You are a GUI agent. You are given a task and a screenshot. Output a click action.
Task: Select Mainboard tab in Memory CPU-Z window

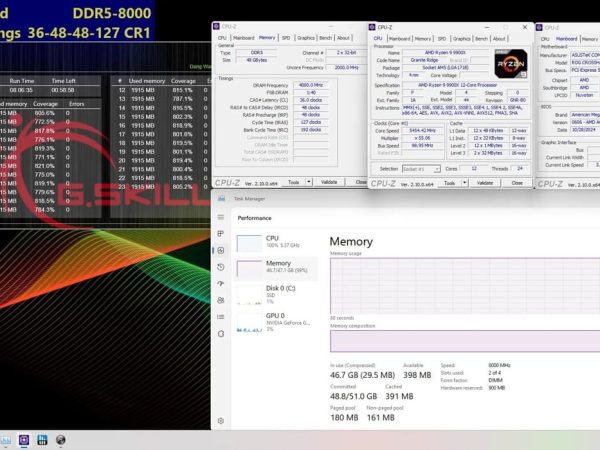coord(243,38)
